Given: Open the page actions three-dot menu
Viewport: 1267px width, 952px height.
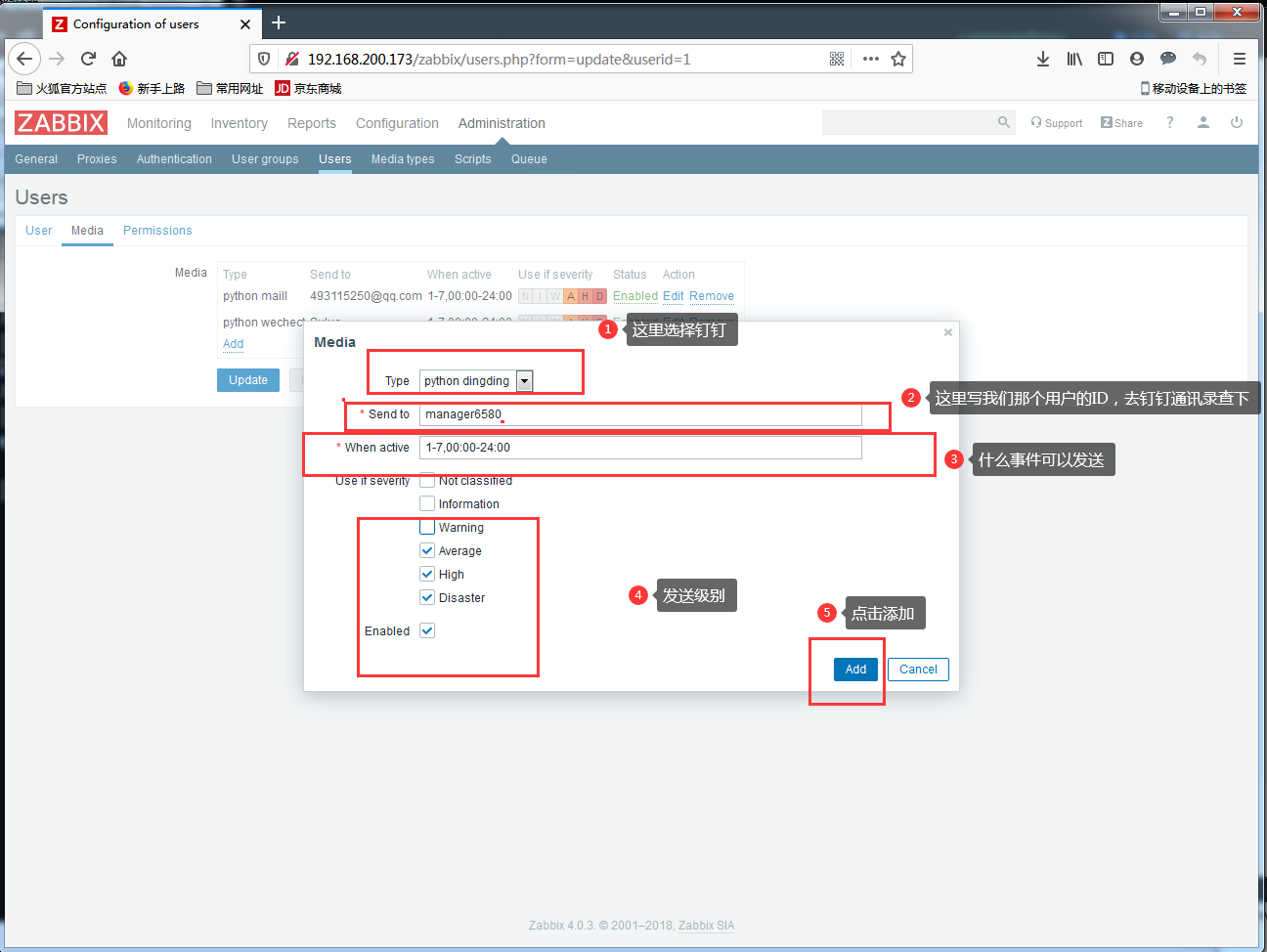Looking at the screenshot, I should (871, 59).
